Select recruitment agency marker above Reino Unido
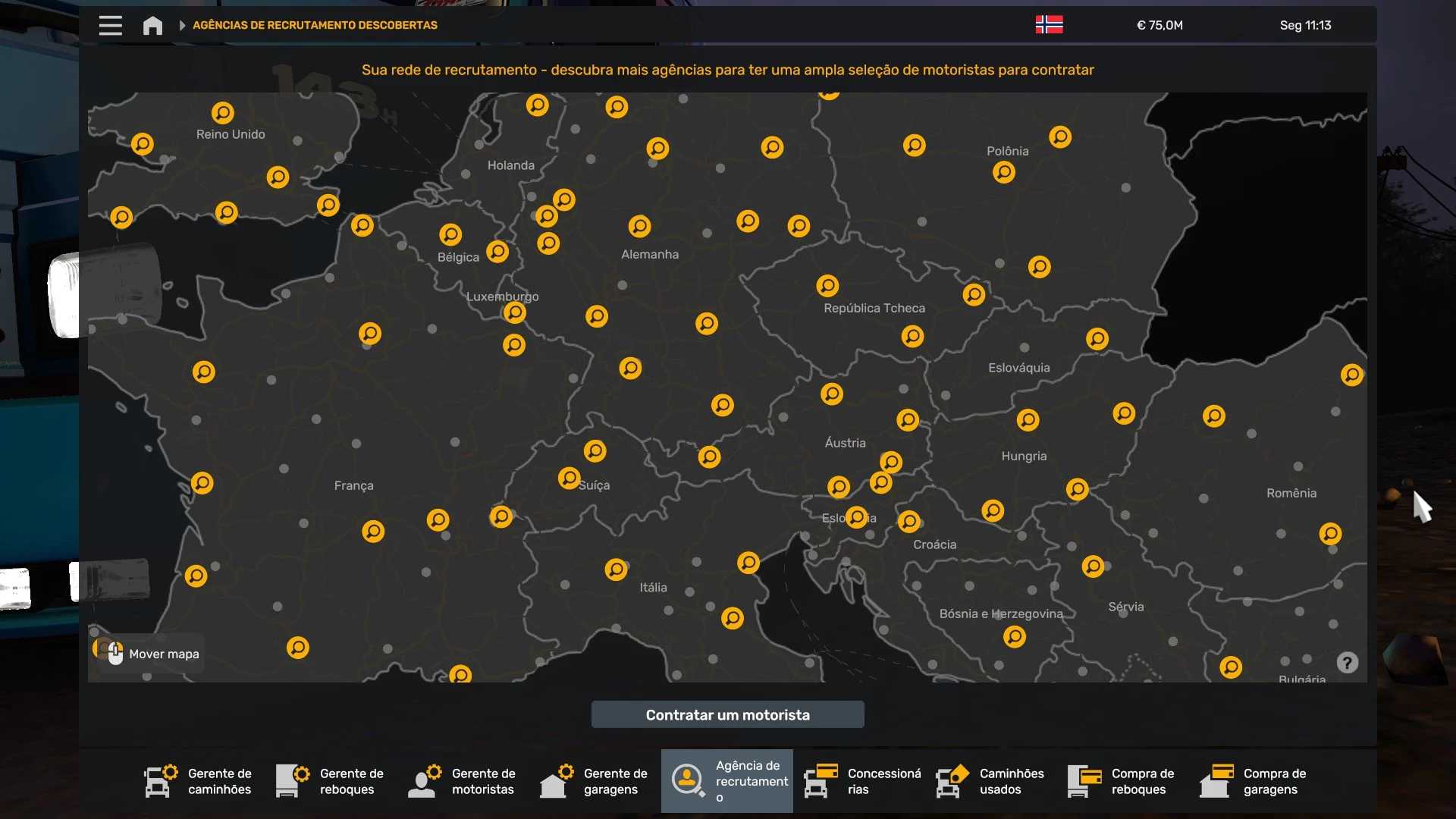The width and height of the screenshot is (1456, 819). [222, 113]
